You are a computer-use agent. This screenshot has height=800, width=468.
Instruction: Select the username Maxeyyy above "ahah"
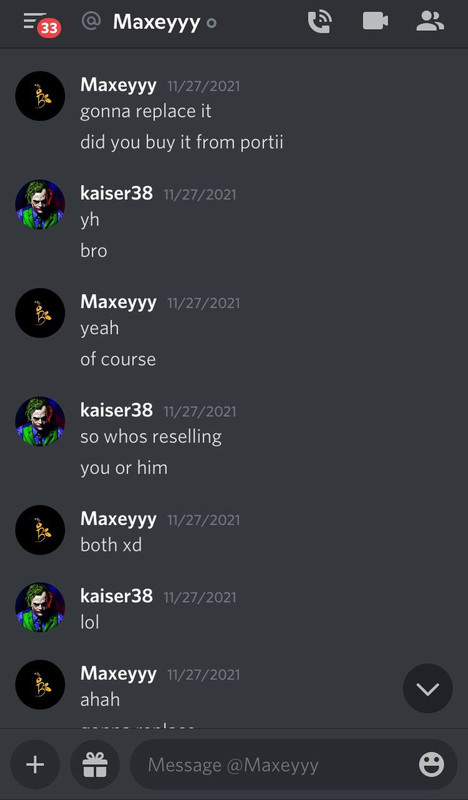point(118,673)
